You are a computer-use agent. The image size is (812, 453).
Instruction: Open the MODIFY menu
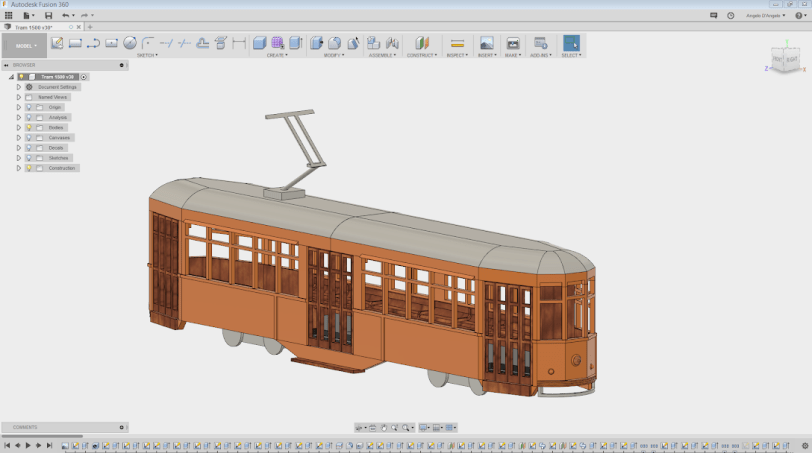point(334,55)
